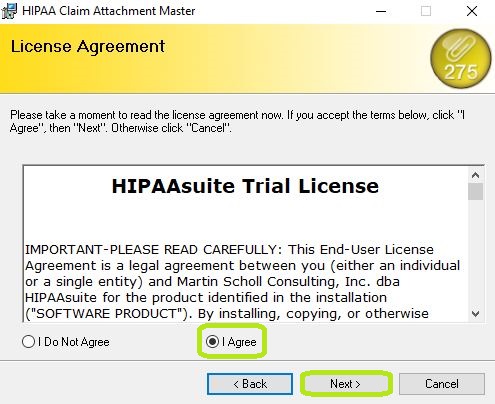Cancel the installation
Screen dimensions: 495x404
point(442,384)
